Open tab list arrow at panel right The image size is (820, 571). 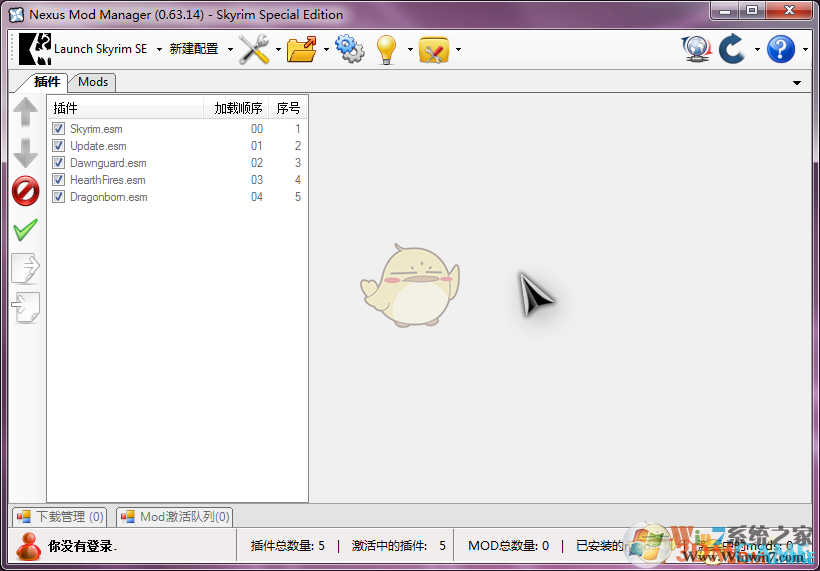point(797,83)
